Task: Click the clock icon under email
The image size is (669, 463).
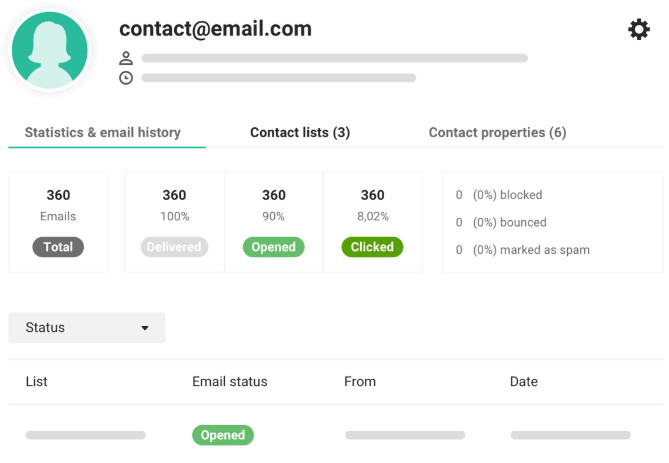Action: tap(126, 78)
